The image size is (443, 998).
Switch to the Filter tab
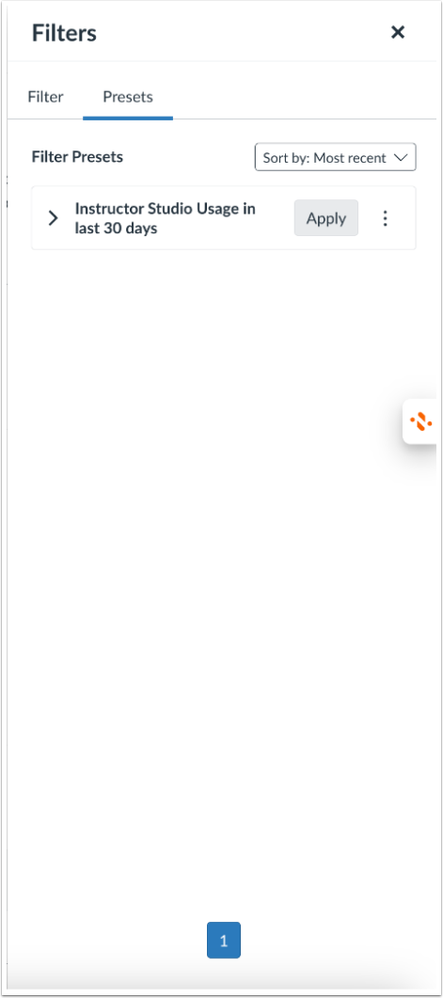tap(45, 97)
